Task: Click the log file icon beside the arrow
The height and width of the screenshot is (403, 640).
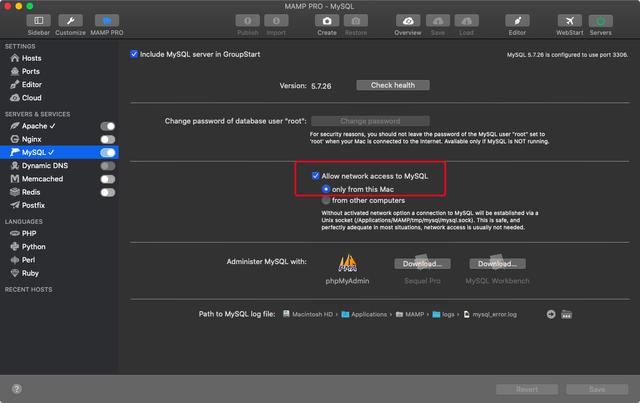Action: click(567, 314)
